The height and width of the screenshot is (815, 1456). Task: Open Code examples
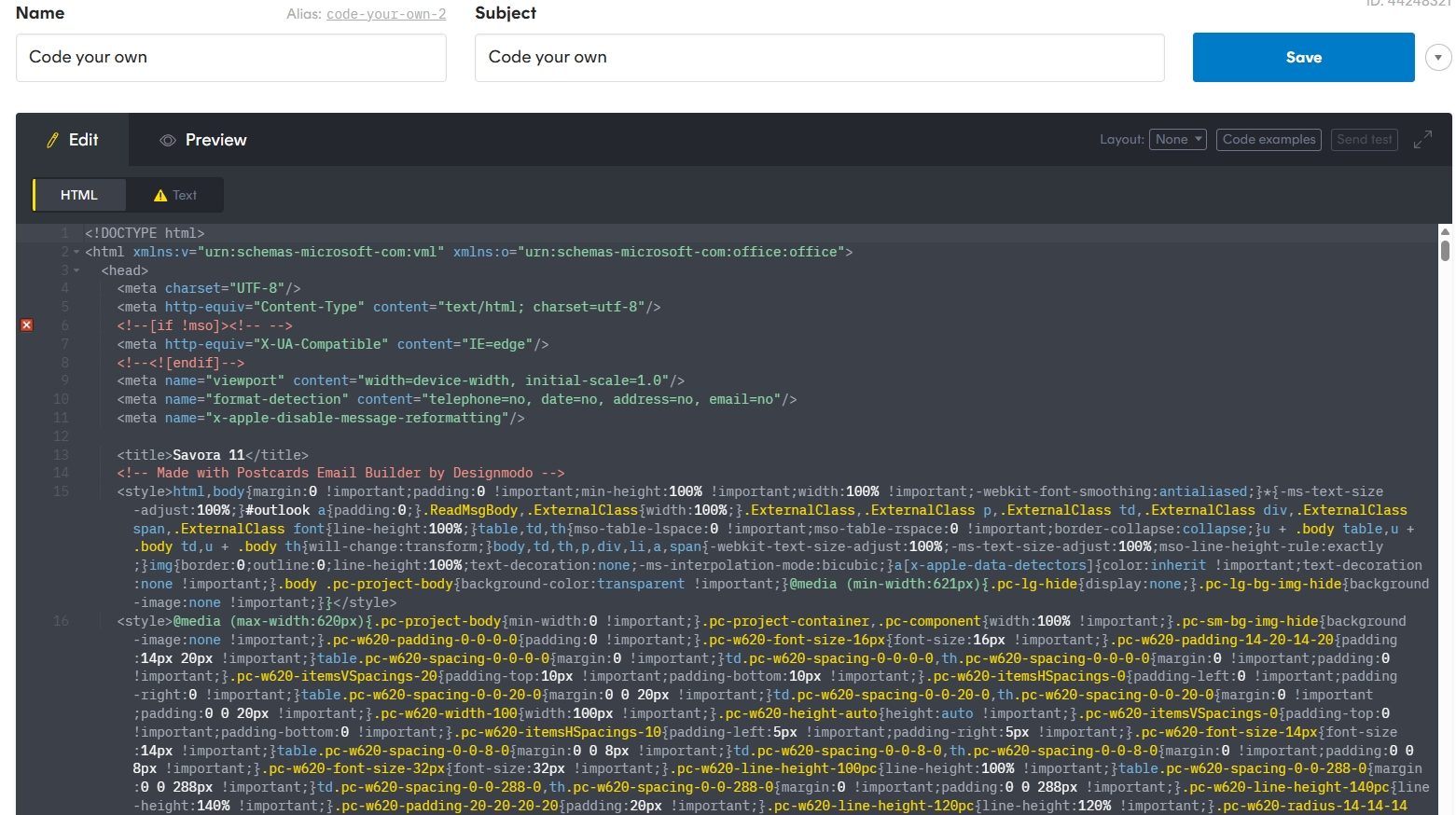pos(1269,140)
